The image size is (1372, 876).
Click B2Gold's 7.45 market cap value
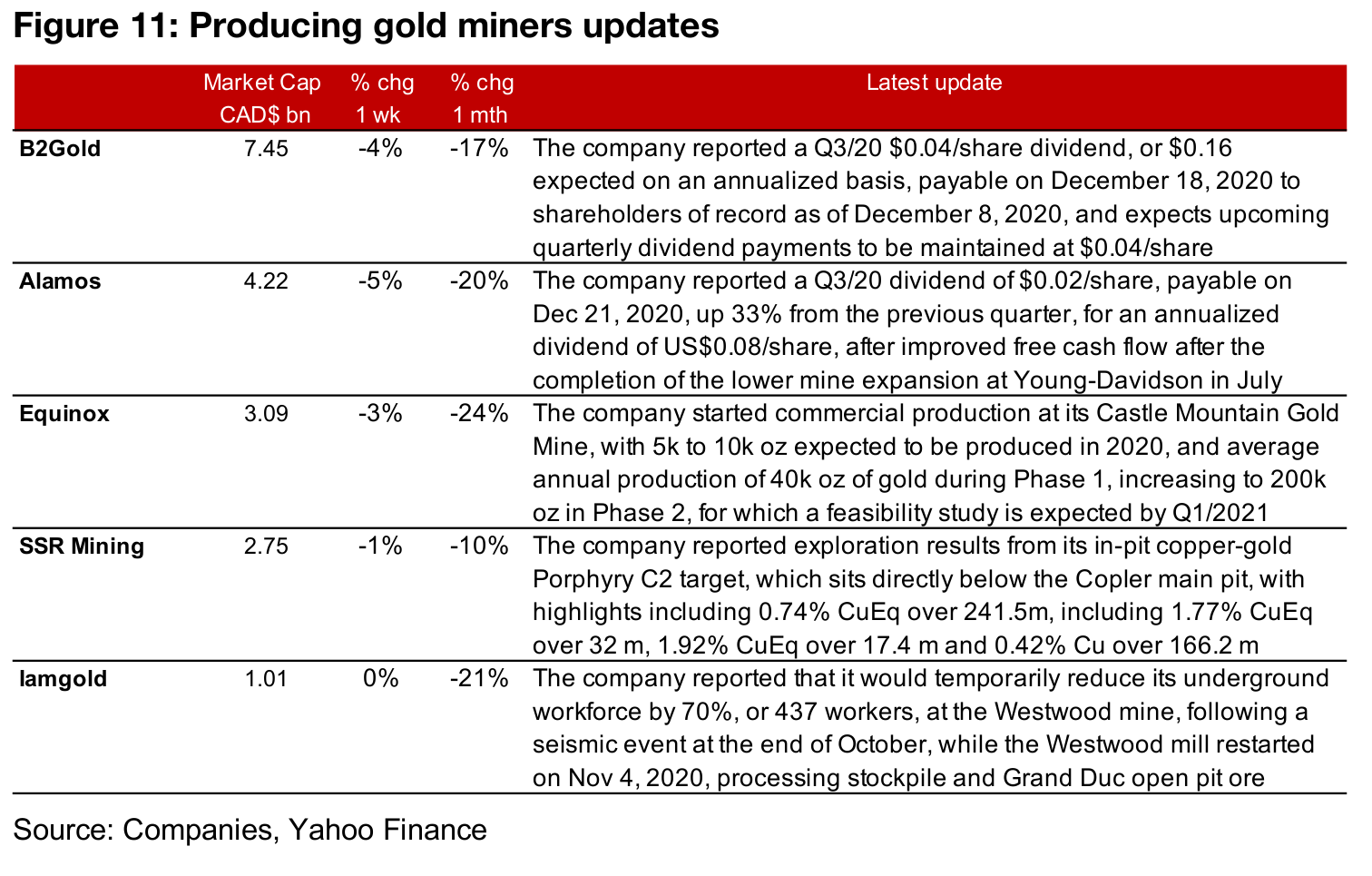(x=266, y=149)
